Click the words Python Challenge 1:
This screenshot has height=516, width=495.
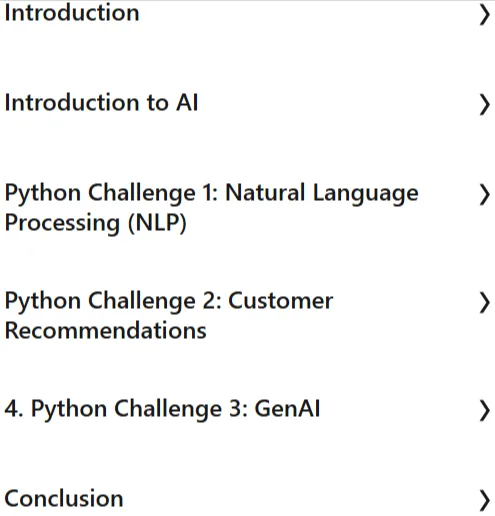coord(111,193)
